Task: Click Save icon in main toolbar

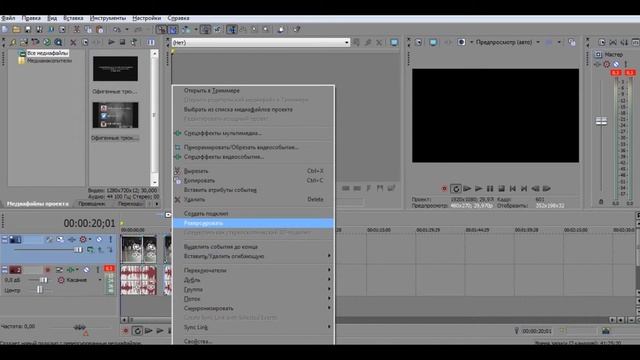Action: pos(28,29)
